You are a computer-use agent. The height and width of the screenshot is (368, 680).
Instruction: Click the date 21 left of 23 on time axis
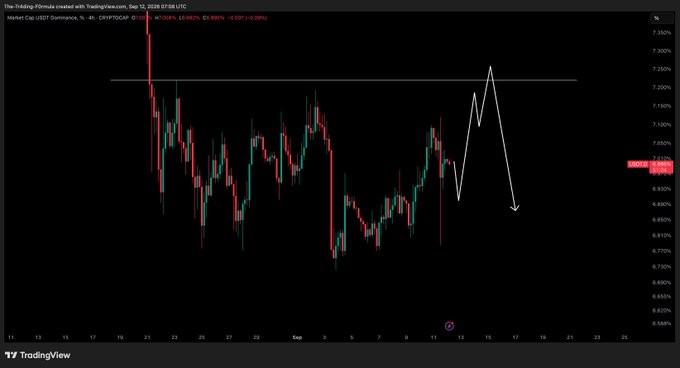tap(147, 337)
